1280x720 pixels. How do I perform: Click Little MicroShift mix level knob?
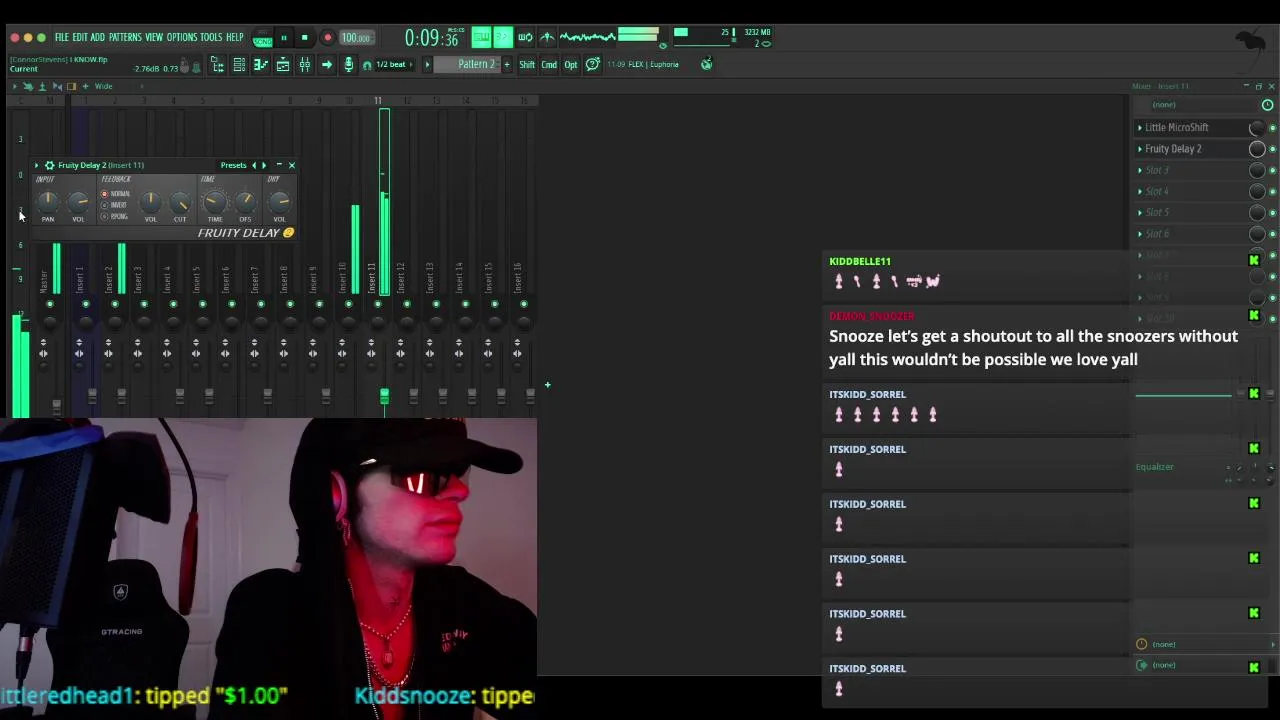tap(1257, 128)
